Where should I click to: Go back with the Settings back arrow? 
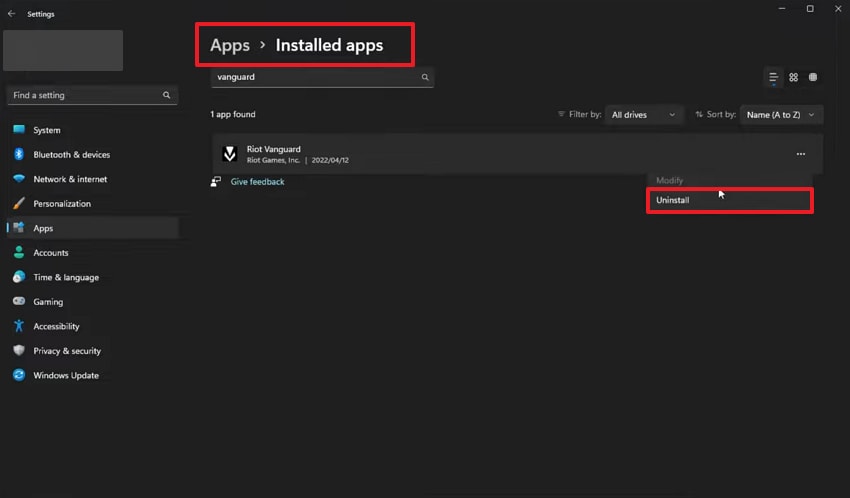(11, 14)
